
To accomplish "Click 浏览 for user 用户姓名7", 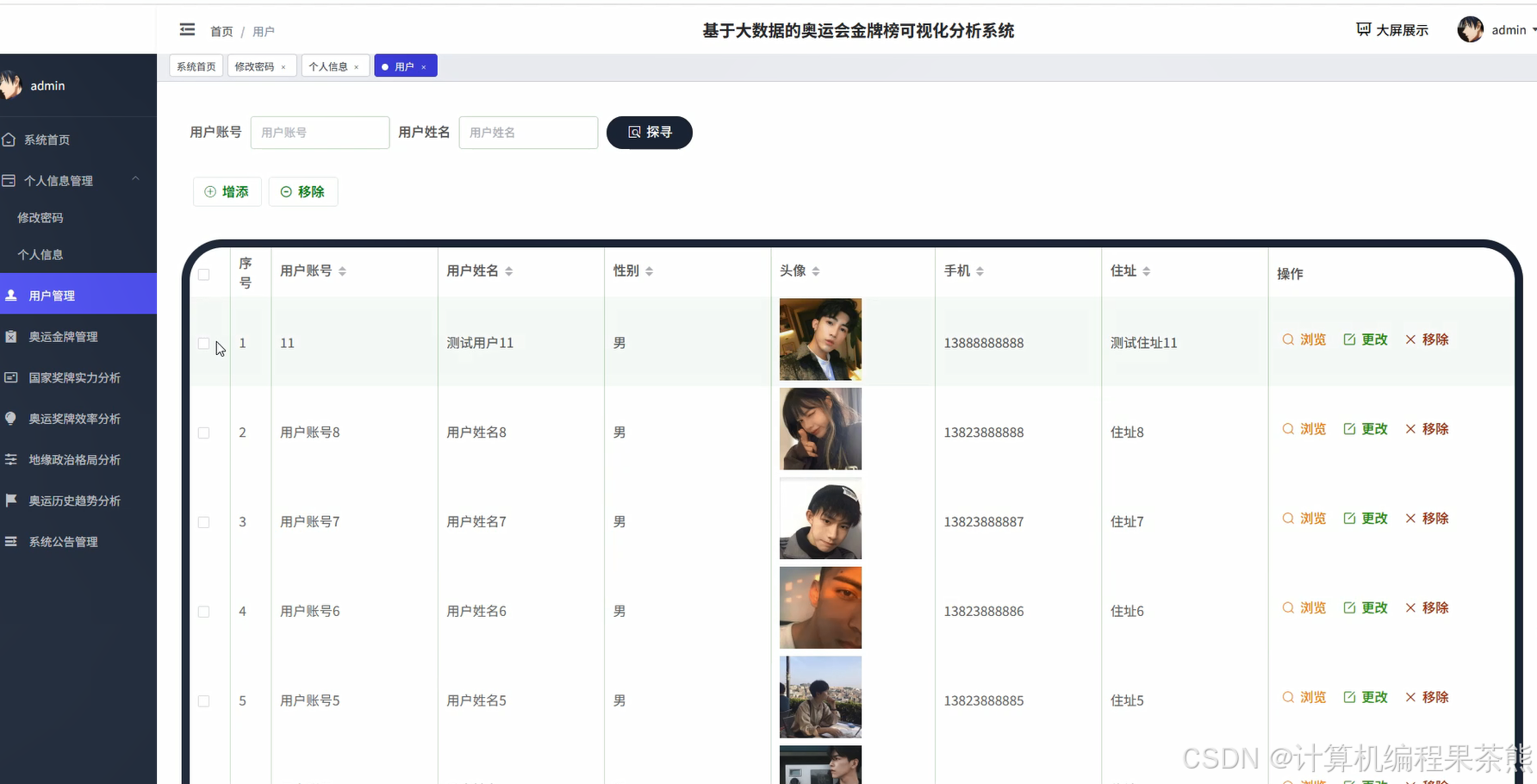I will (x=1304, y=519).
